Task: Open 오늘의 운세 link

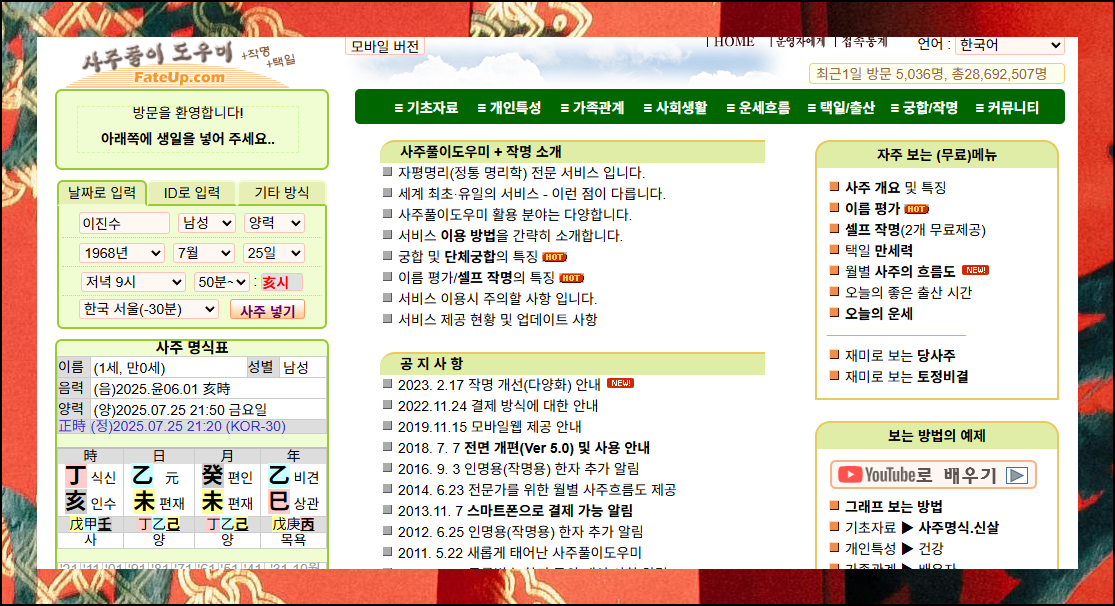Action: [879, 314]
